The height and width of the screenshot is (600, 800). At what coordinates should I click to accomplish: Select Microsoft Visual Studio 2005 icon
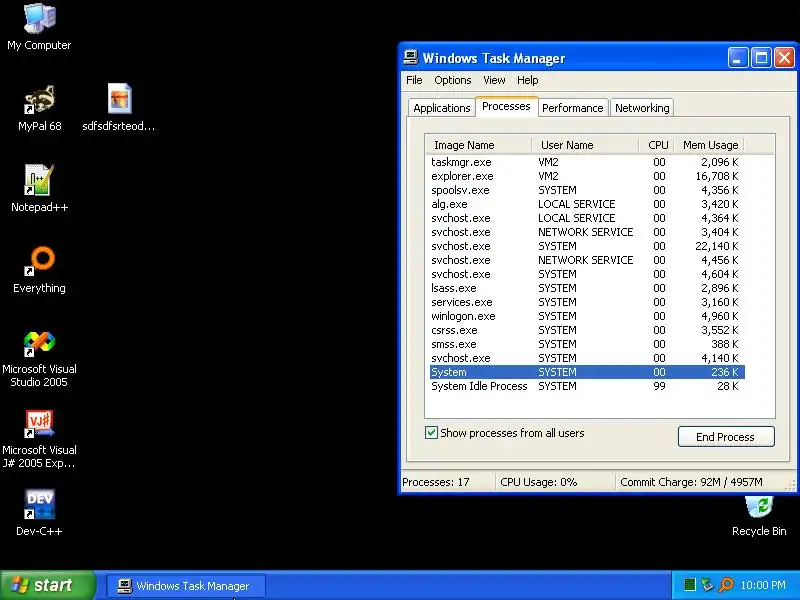[x=39, y=360]
